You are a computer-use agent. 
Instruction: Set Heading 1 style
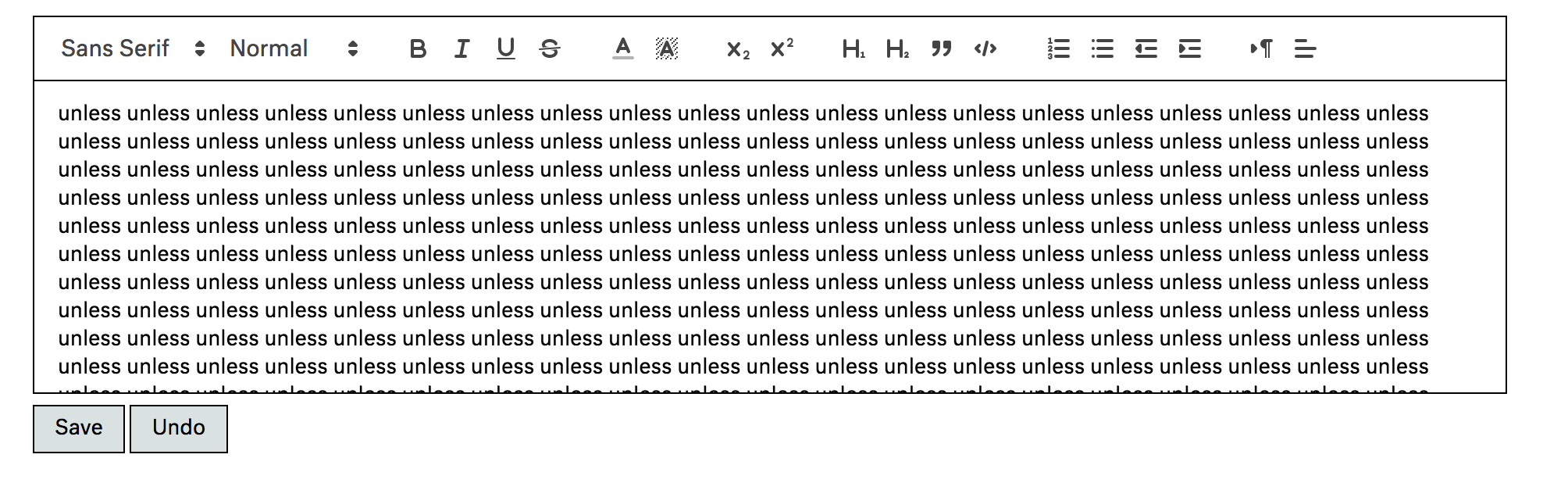(853, 49)
